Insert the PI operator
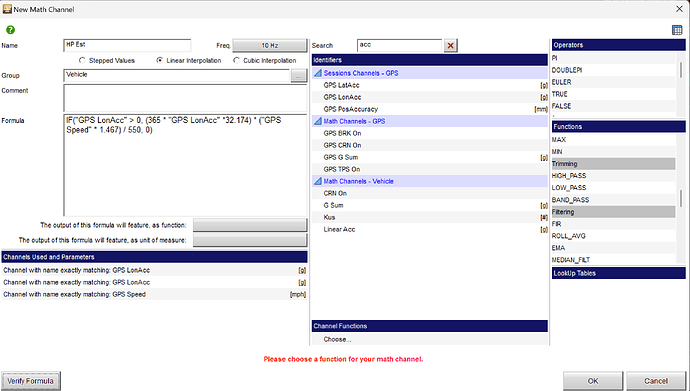Viewport: 690px width, 391px height. coord(613,58)
